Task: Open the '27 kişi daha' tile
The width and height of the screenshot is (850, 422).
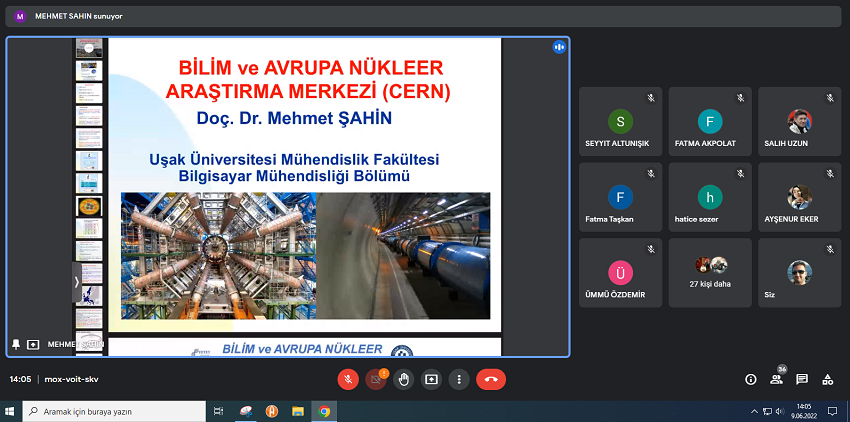Action: click(x=711, y=272)
